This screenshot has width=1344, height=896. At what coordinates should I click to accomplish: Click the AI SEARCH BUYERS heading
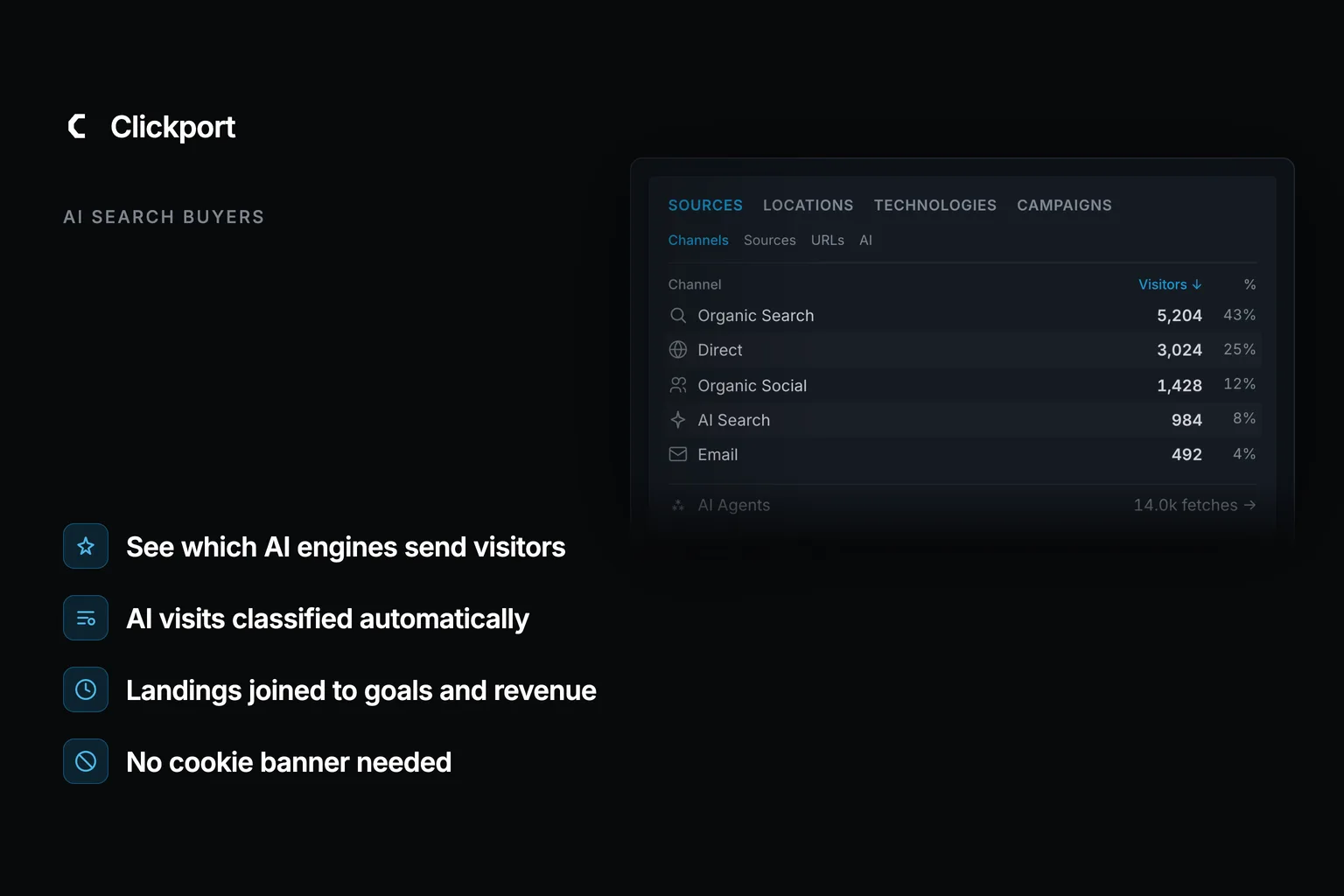[164, 217]
